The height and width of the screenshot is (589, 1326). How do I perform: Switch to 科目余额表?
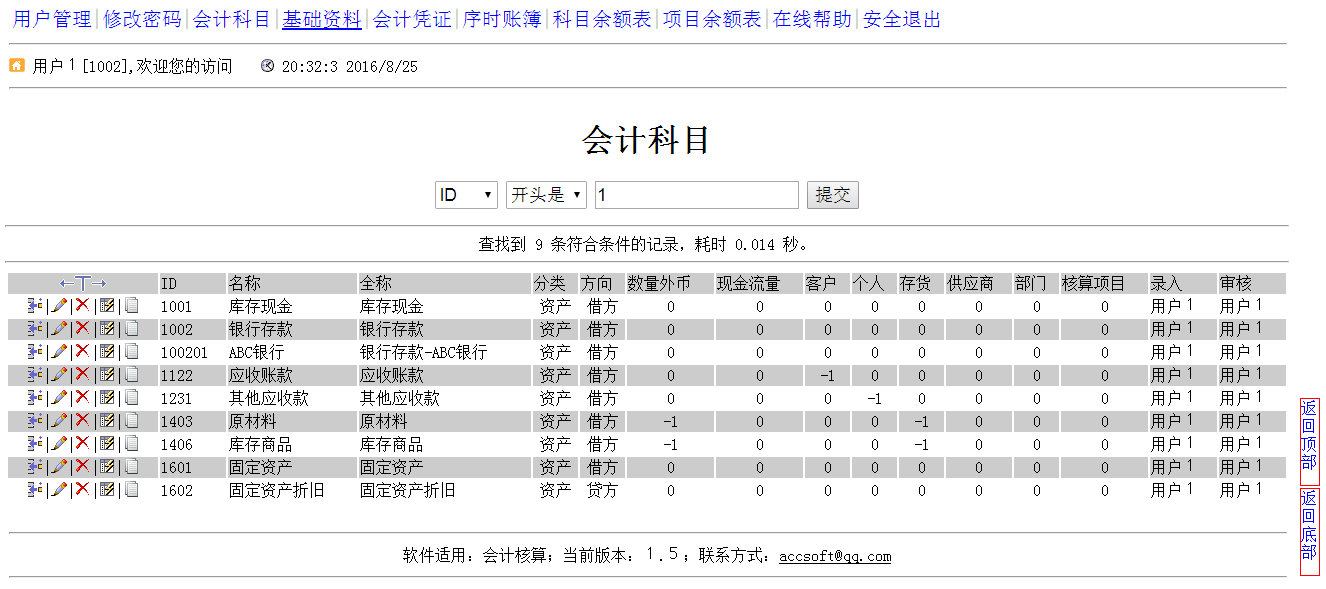(x=600, y=20)
